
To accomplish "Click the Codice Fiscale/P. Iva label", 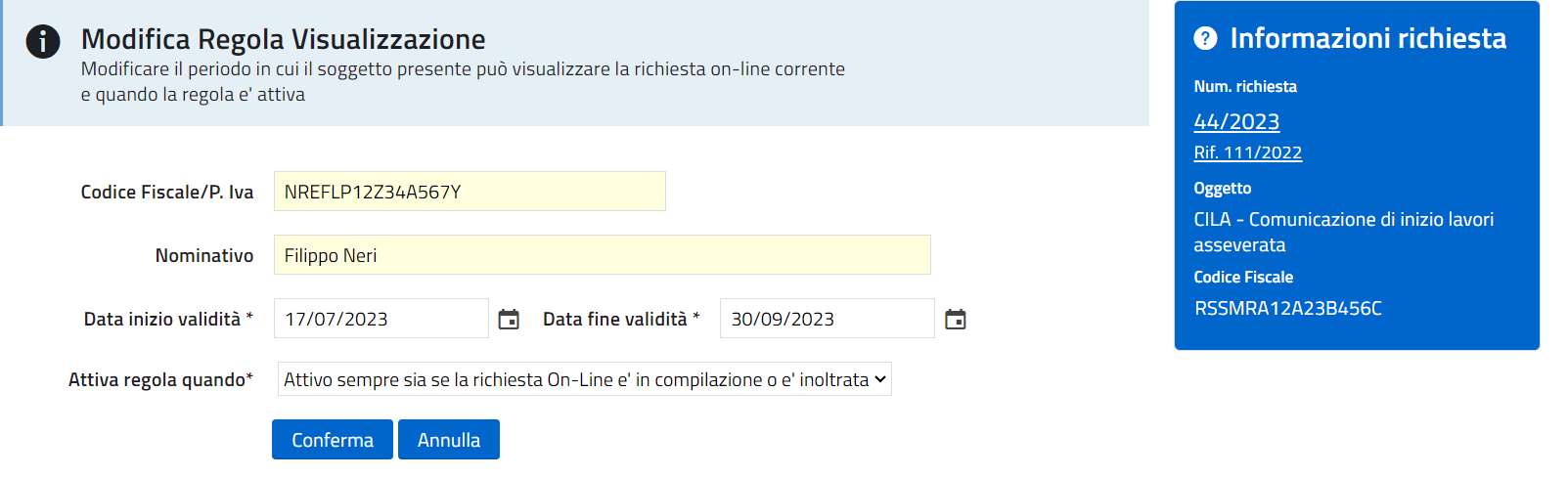I will point(167,193).
